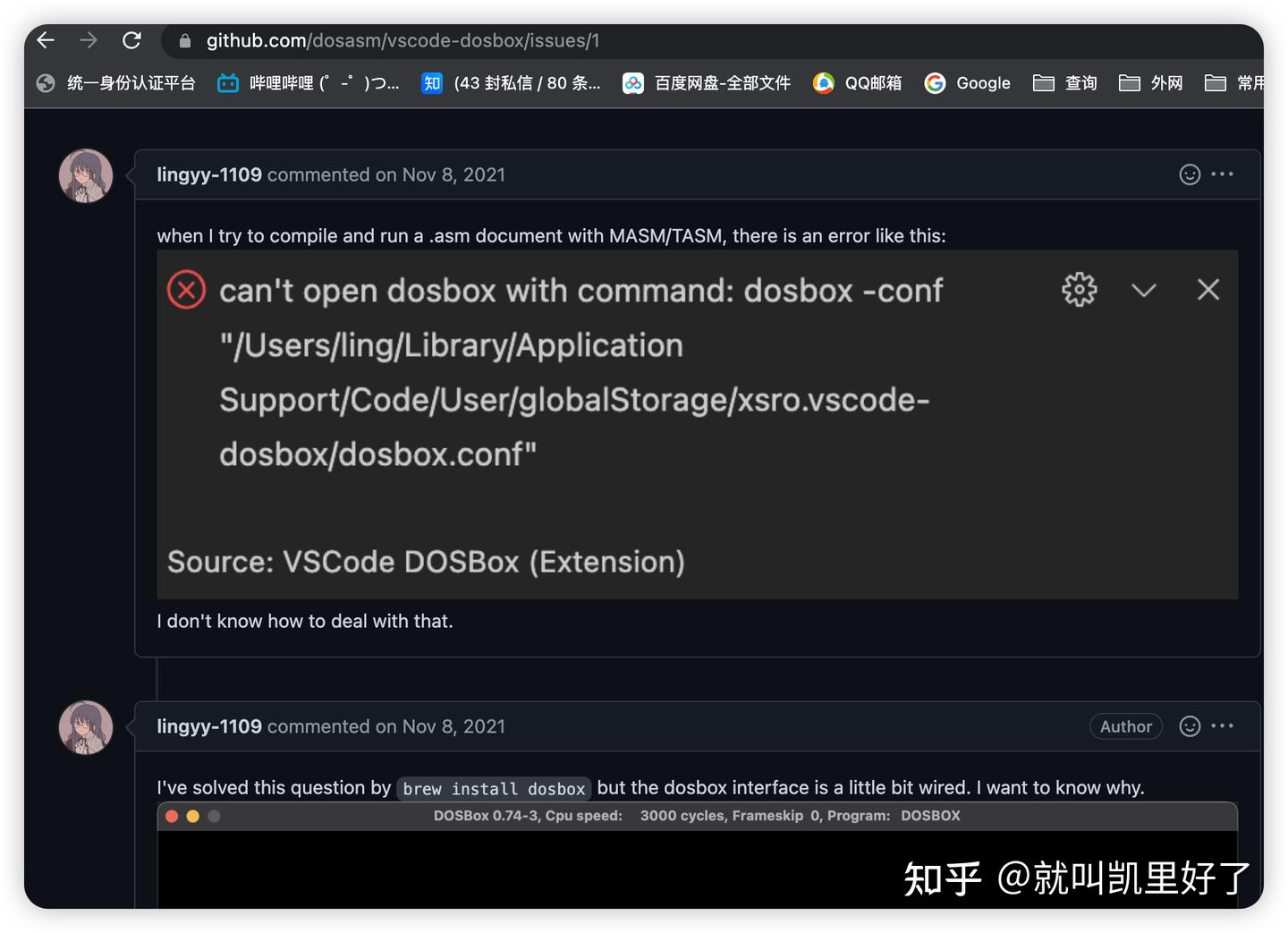Image resolution: width=1288 pixels, height=933 pixels.
Task: Click the Author badge on the second comment
Action: click(x=1125, y=726)
